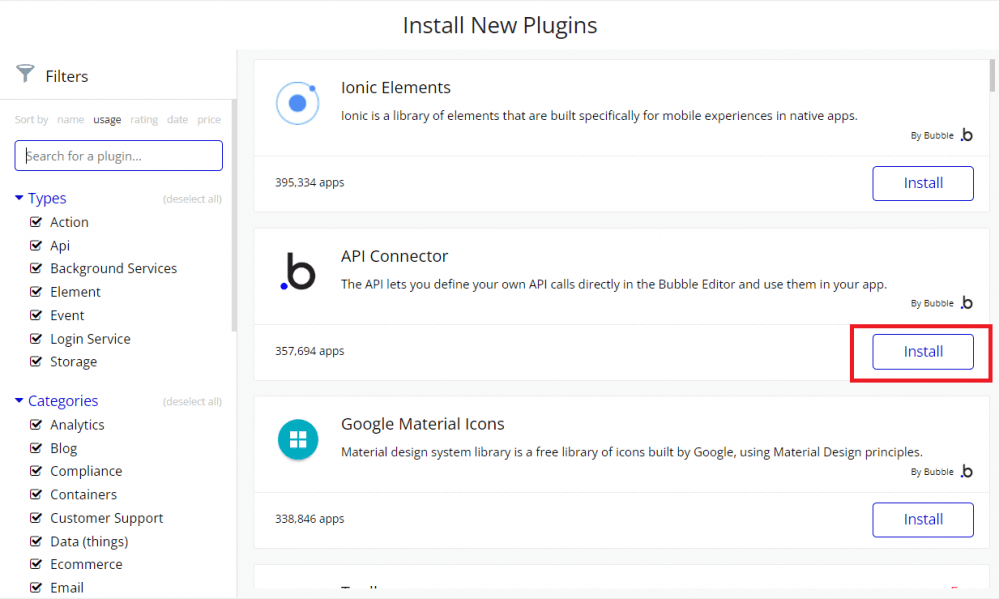
Task: Deselect all Types filters
Action: click(x=192, y=200)
